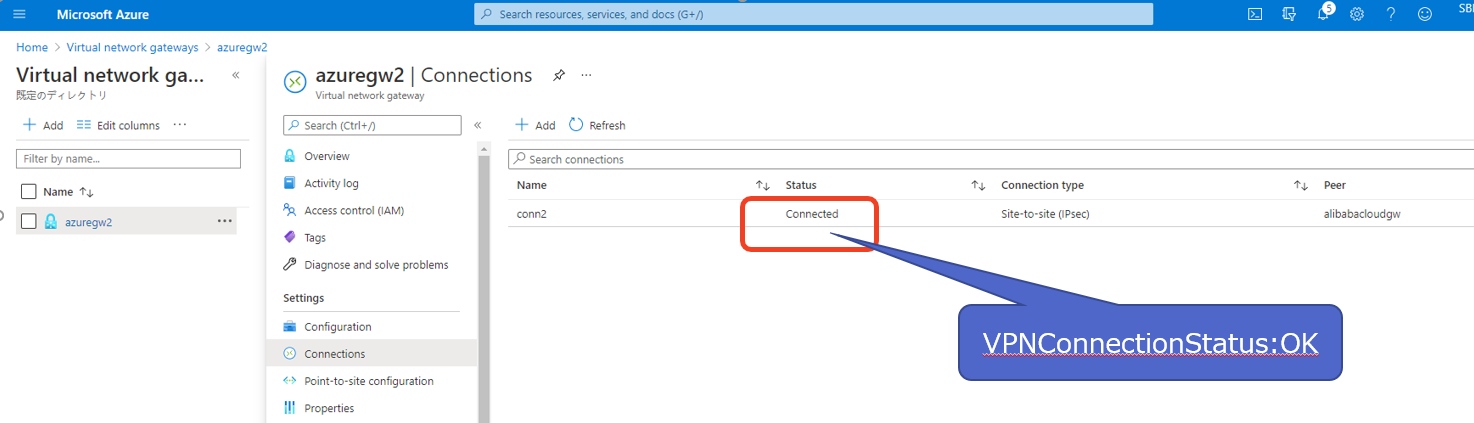Open more options next to pin icon
The image size is (1474, 423).
pyautogui.click(x=586, y=75)
